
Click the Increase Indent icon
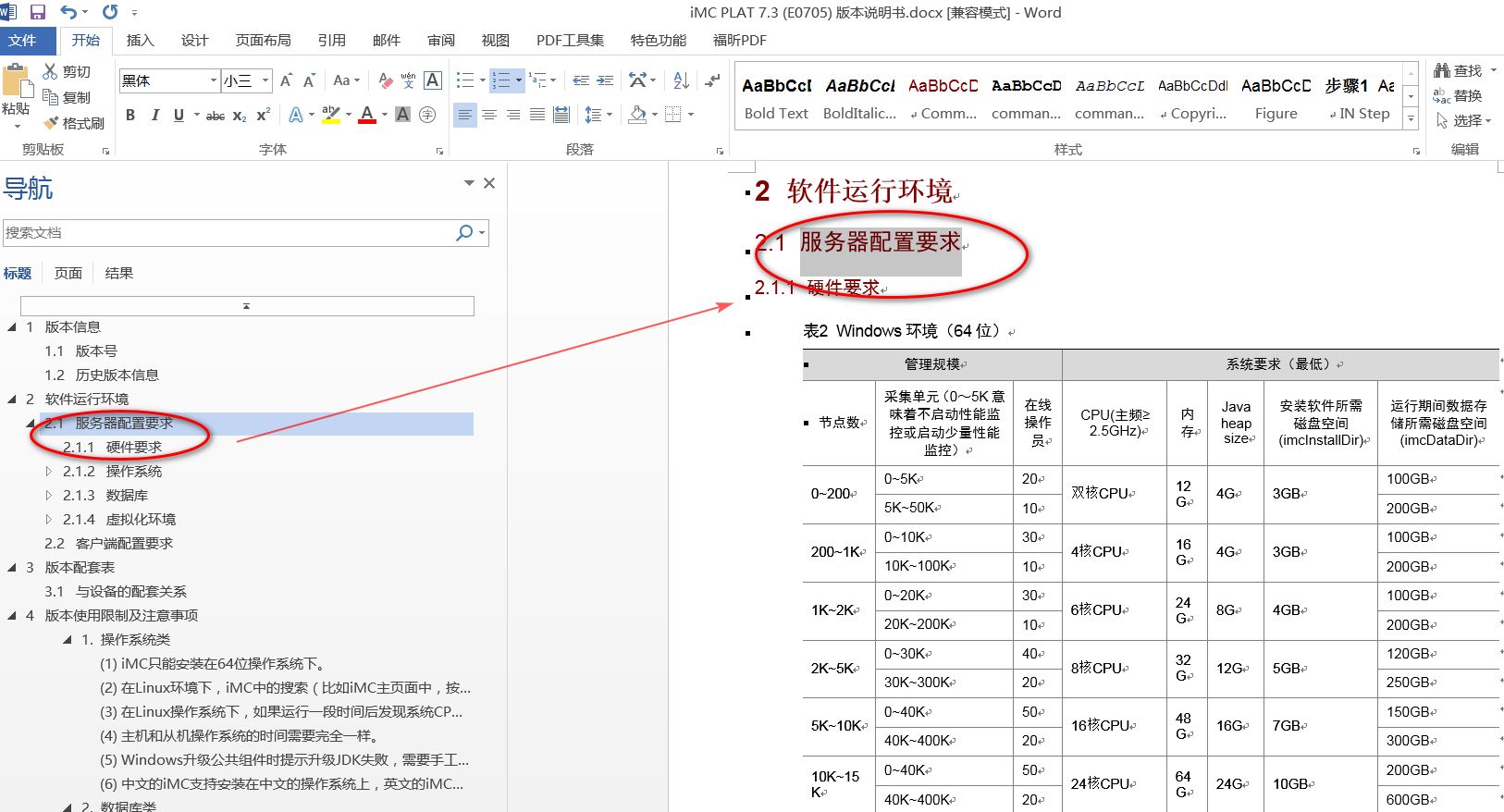click(605, 80)
